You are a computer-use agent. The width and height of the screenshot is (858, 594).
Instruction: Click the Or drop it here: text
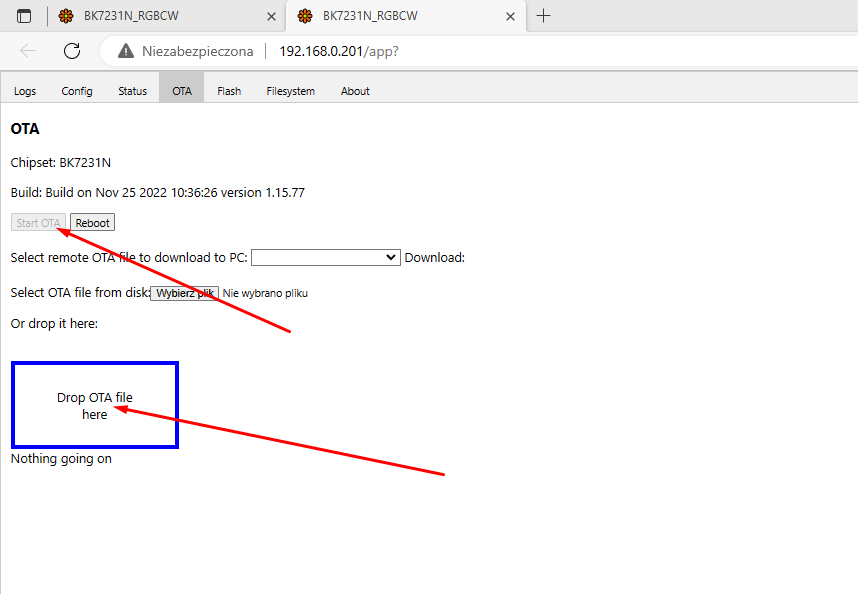click(54, 323)
